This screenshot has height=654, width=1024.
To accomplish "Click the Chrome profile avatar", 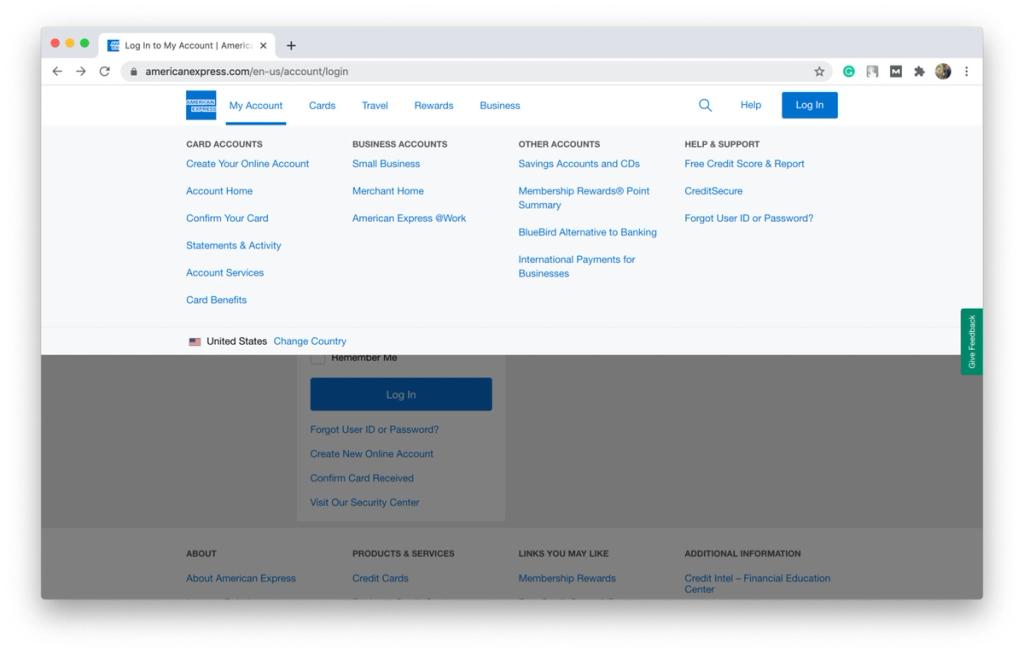I will click(x=942, y=71).
